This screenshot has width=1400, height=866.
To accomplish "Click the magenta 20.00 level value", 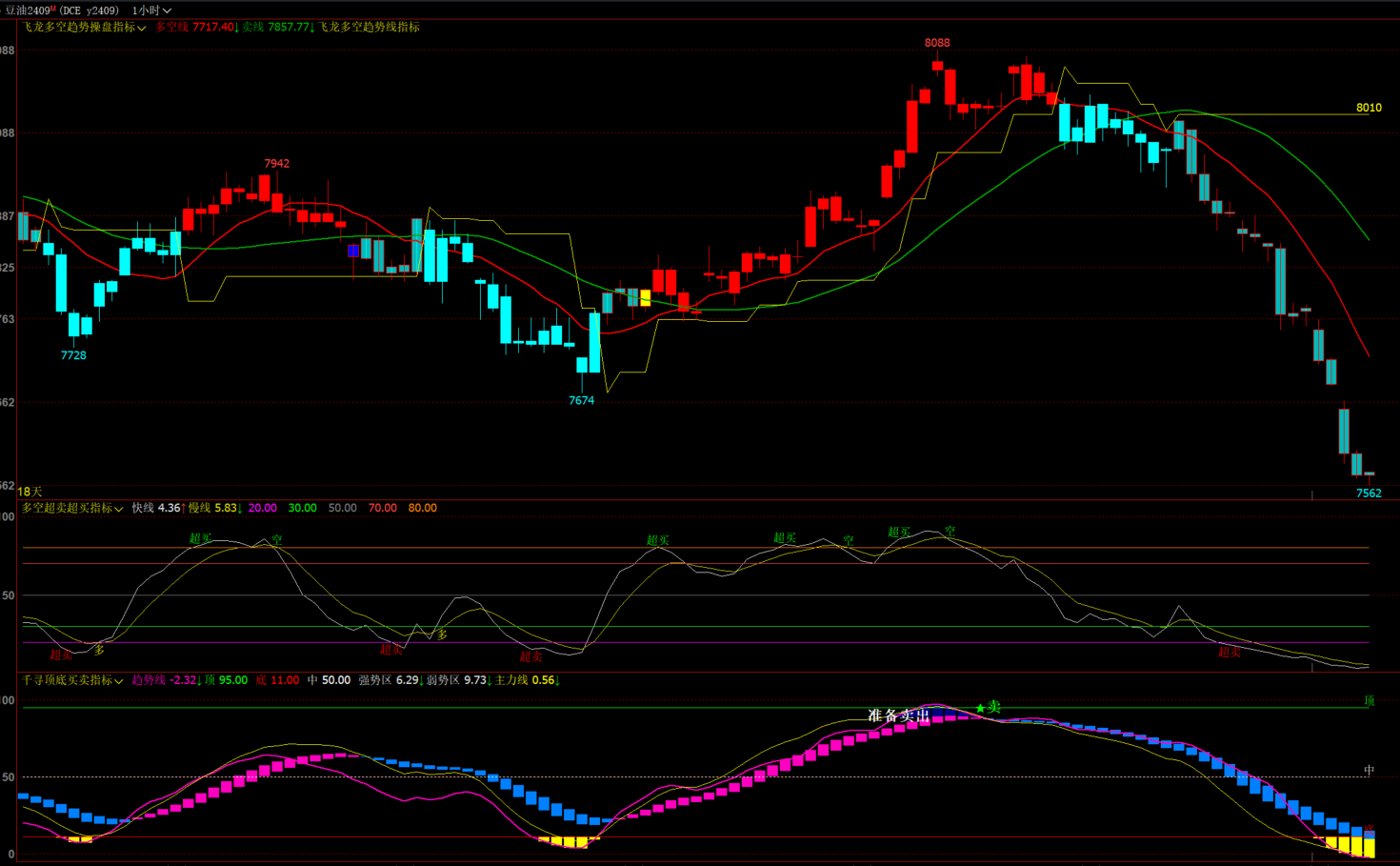I will pos(262,508).
